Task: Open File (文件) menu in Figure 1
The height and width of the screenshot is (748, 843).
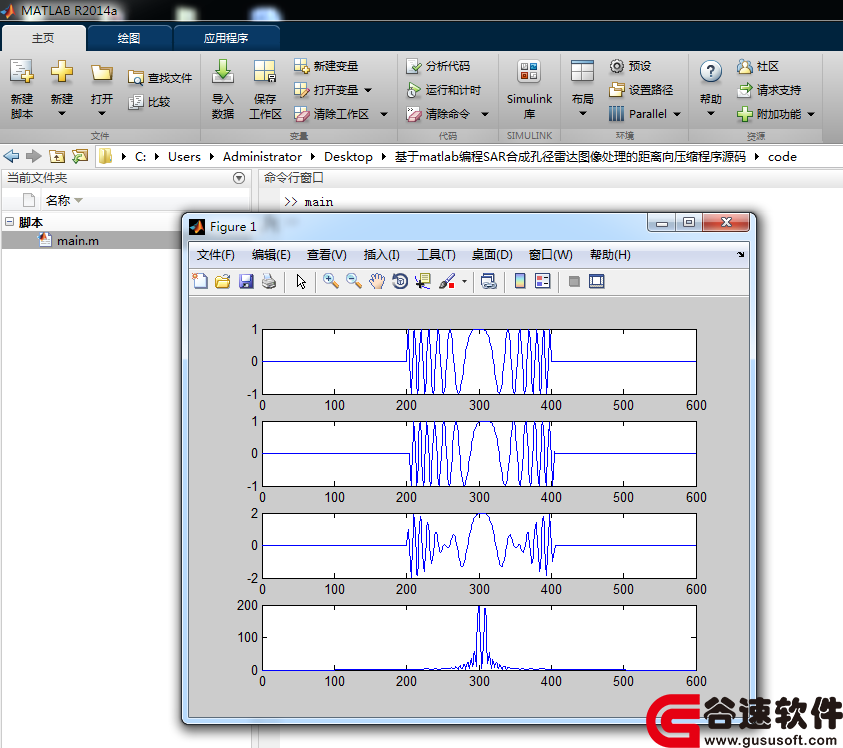Action: (216, 255)
